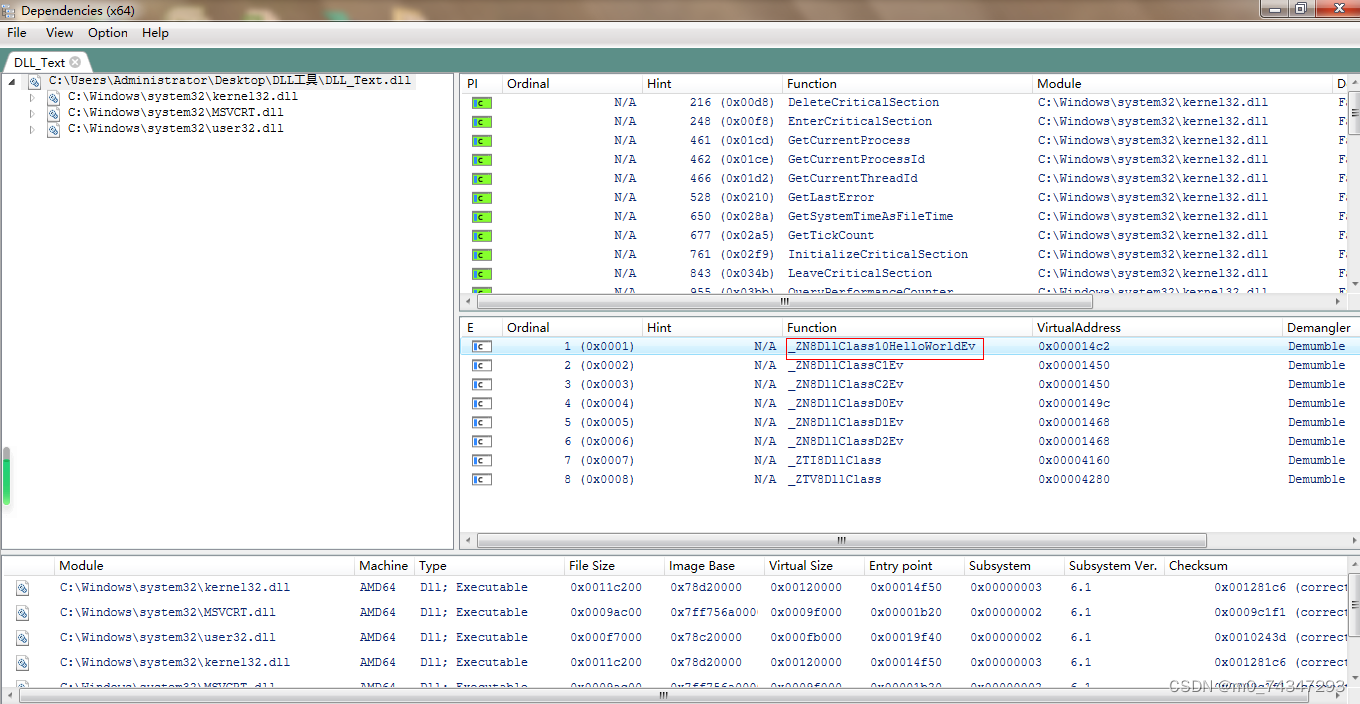Click the import icon for GetTickCount
The width and height of the screenshot is (1360, 704).
coord(482,236)
